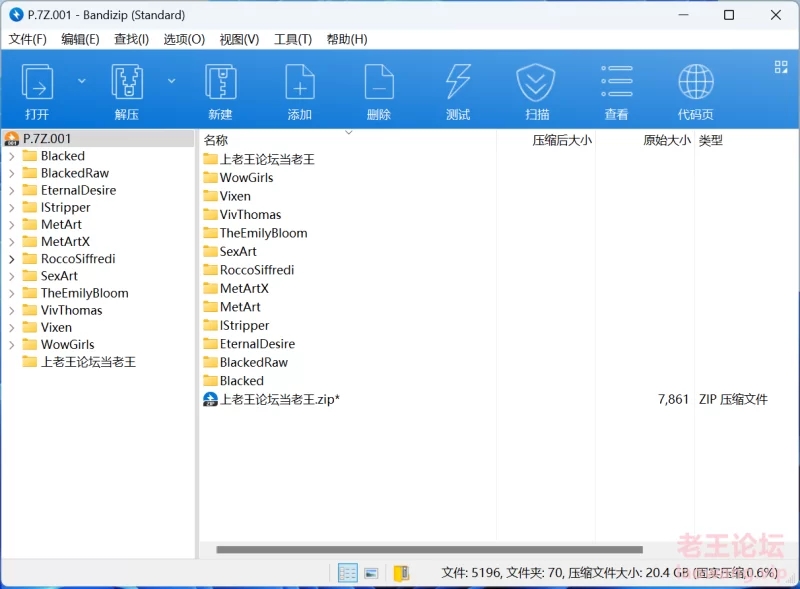Open the 文件(F) menu
800x589 pixels.
(28, 39)
